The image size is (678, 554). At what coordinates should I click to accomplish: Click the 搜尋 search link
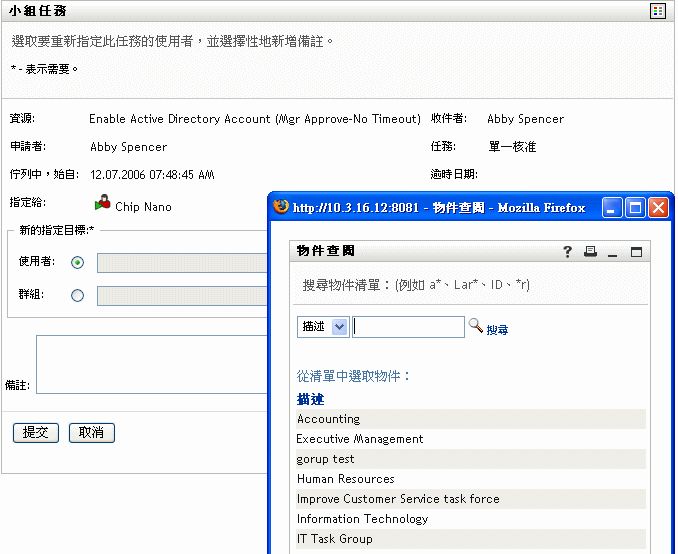[x=497, y=330]
